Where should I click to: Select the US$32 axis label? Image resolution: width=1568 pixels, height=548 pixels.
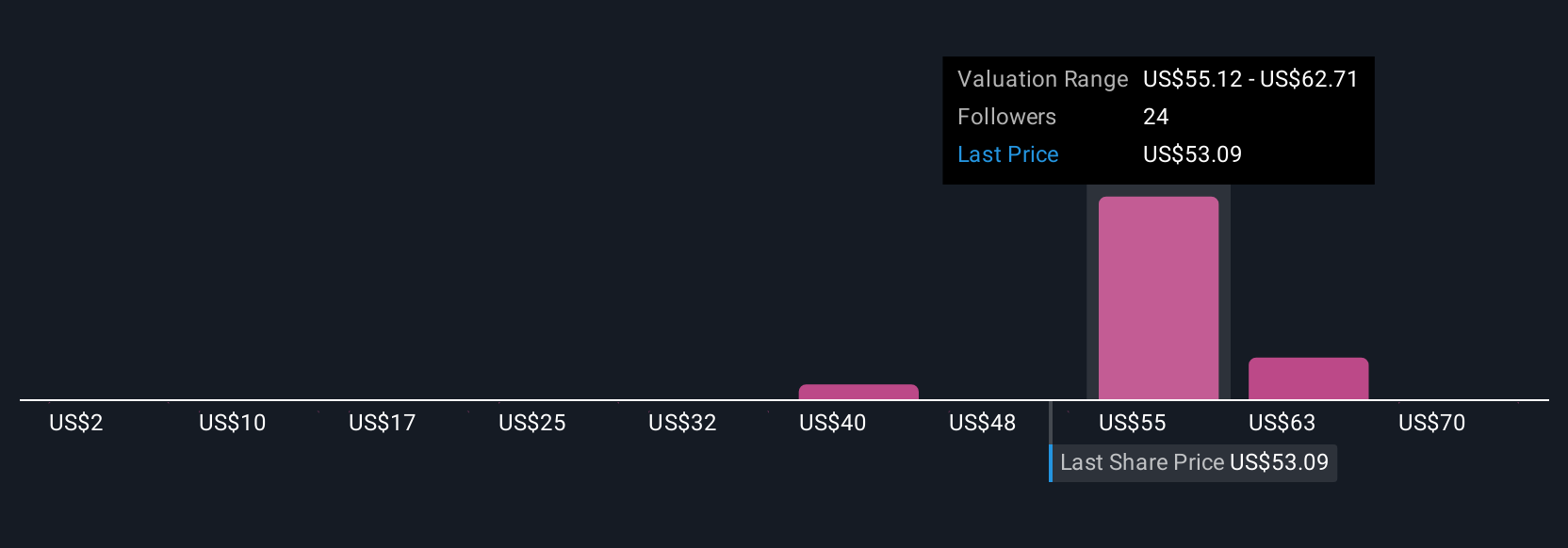[x=682, y=423]
